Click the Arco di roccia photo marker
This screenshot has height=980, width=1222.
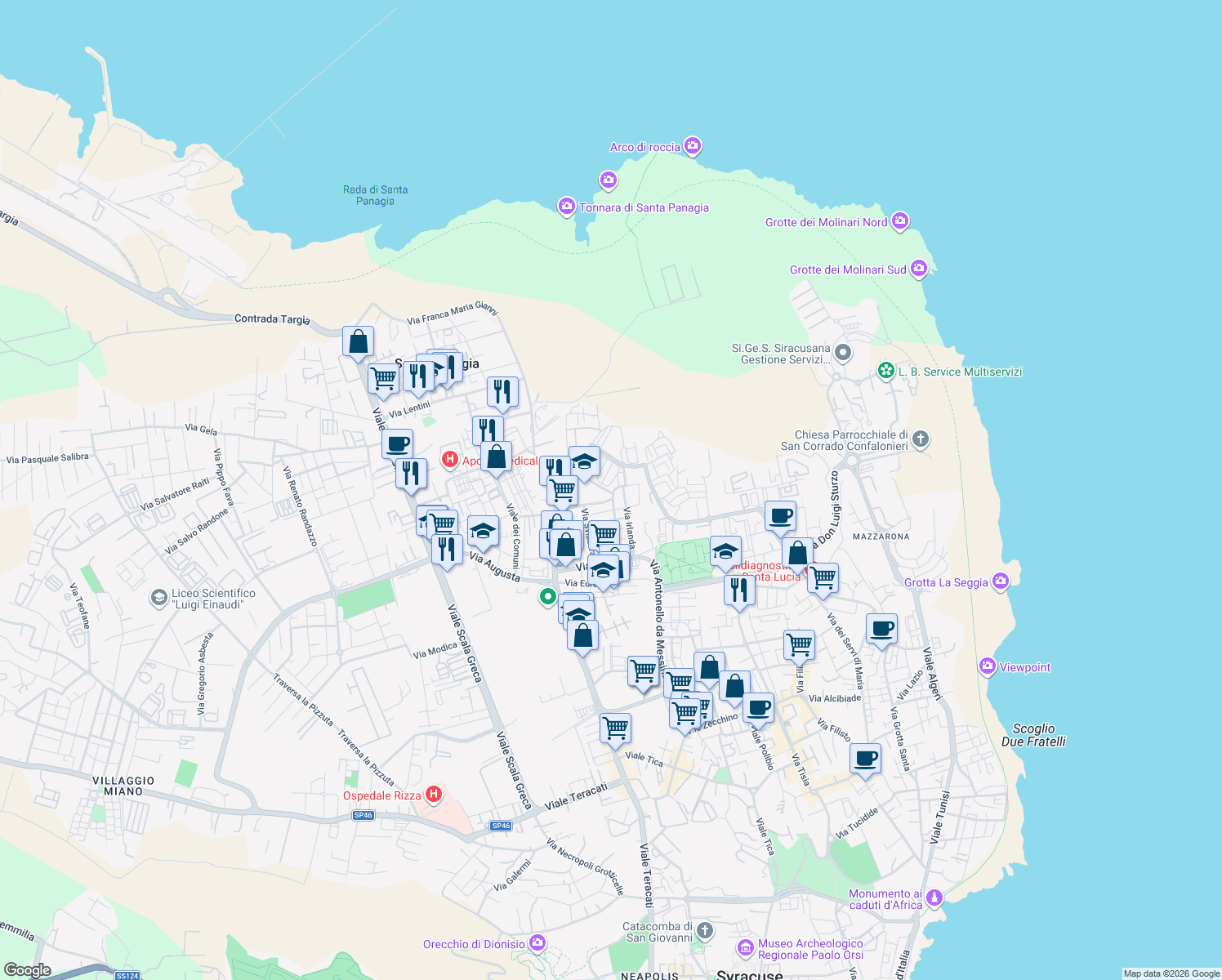click(692, 145)
